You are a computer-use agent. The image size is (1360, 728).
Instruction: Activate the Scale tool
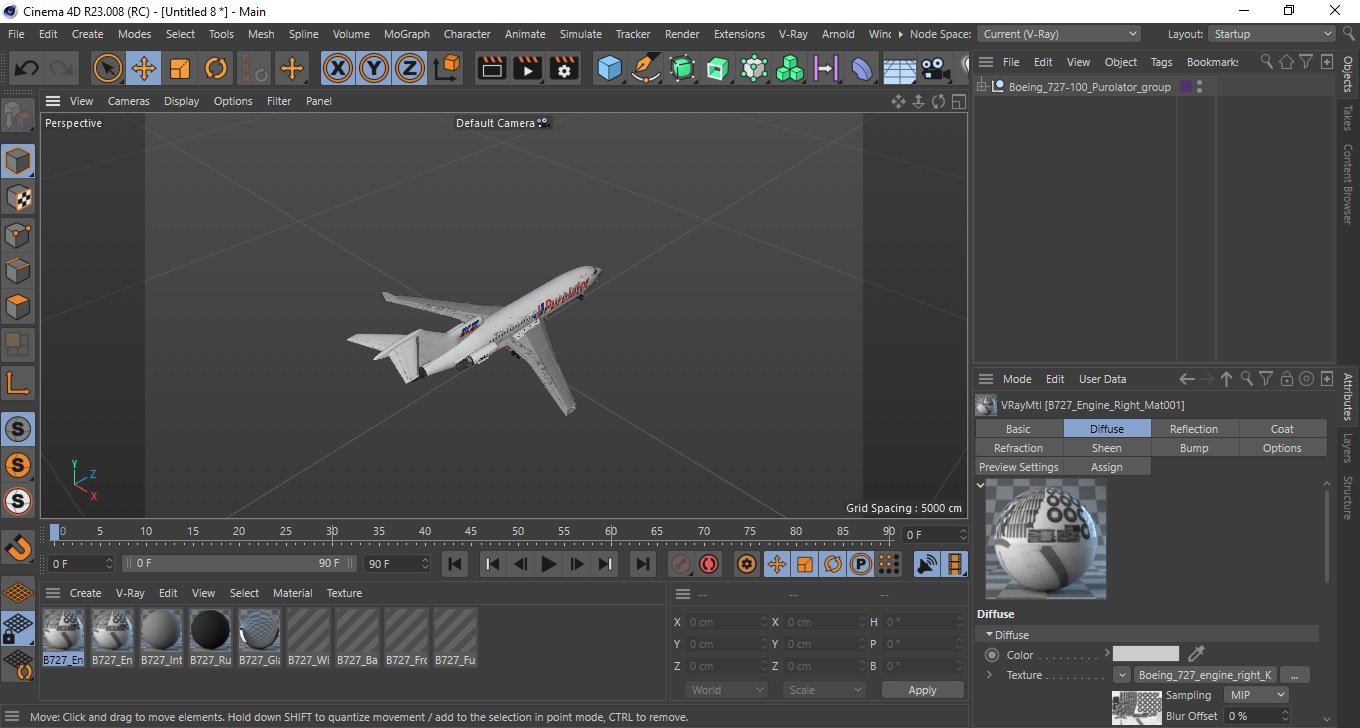[x=180, y=69]
